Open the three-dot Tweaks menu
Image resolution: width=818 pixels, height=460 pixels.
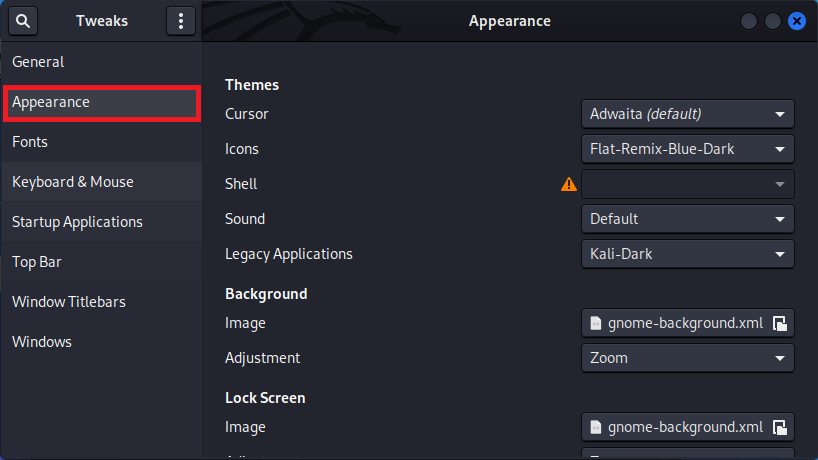[x=180, y=21]
